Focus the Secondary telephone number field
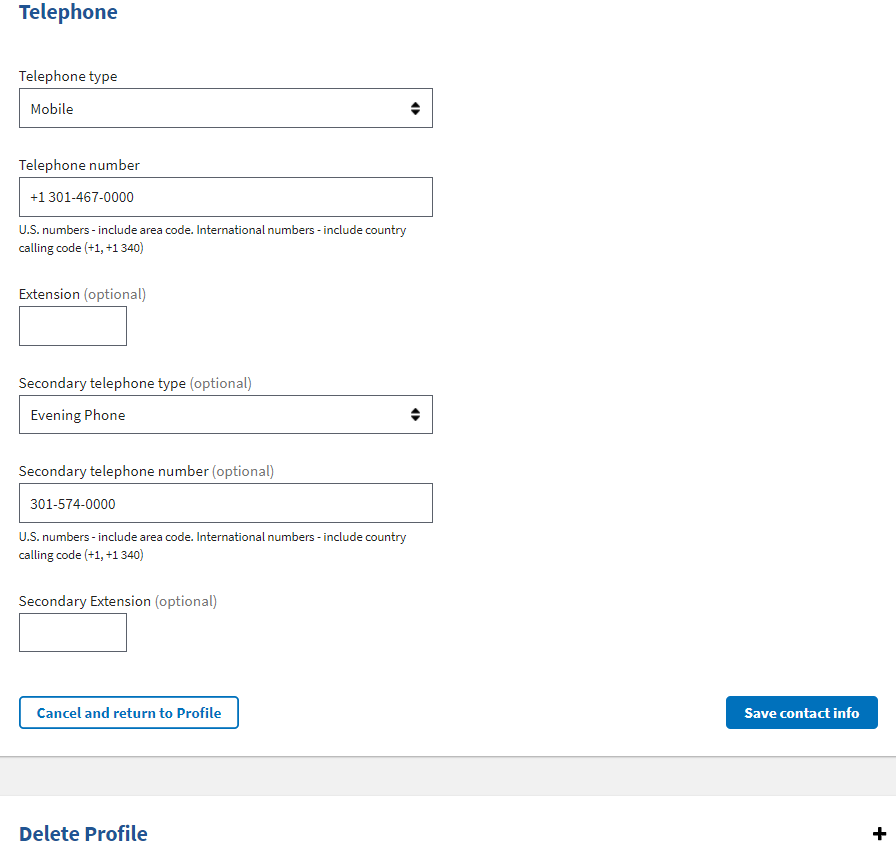896x865 pixels. [225, 504]
